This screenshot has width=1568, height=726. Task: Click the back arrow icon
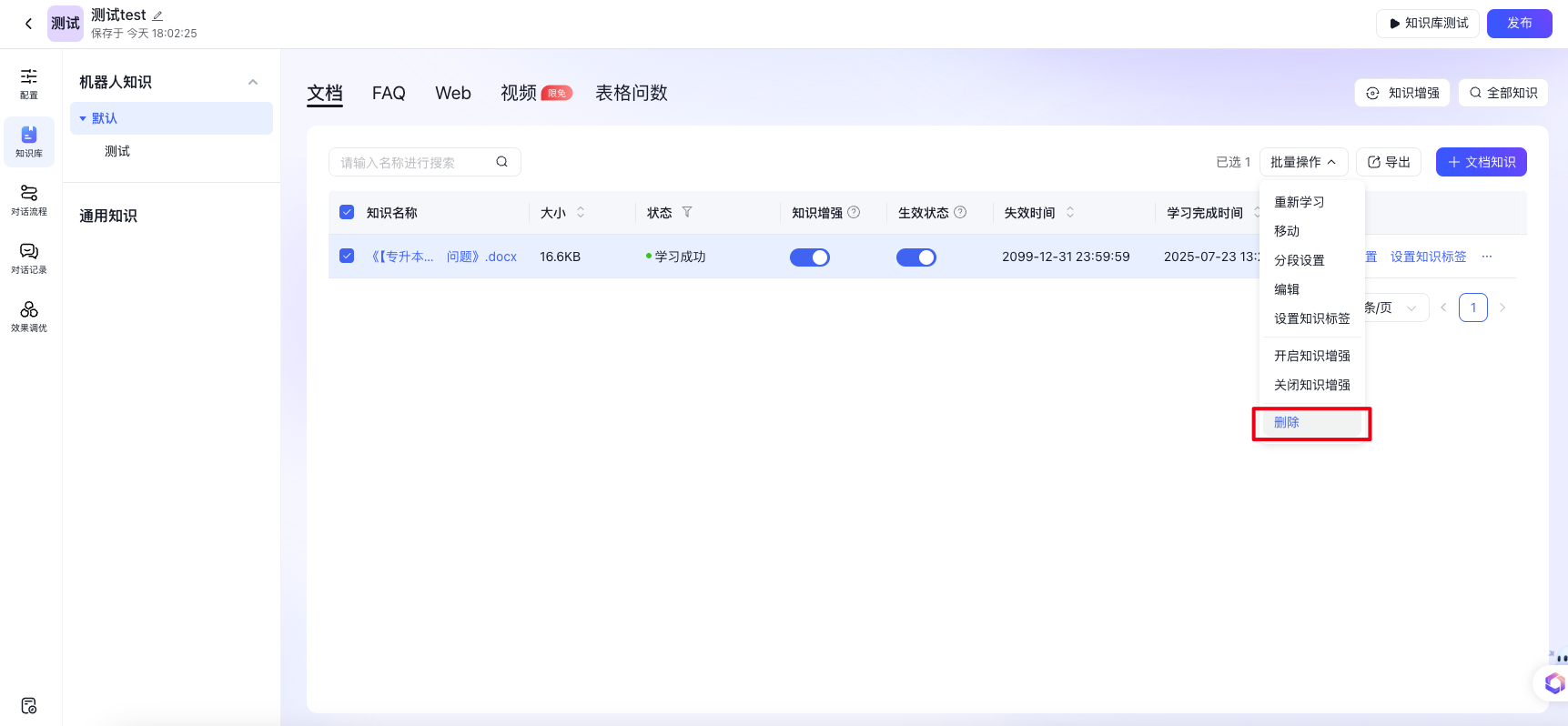coord(28,24)
